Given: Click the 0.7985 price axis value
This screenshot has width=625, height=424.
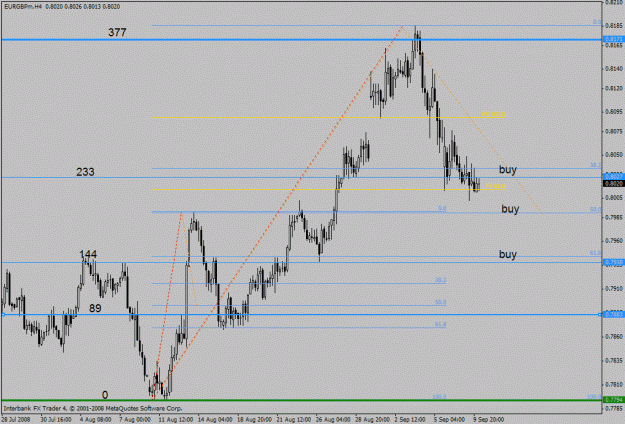Looking at the screenshot, I should point(614,217).
